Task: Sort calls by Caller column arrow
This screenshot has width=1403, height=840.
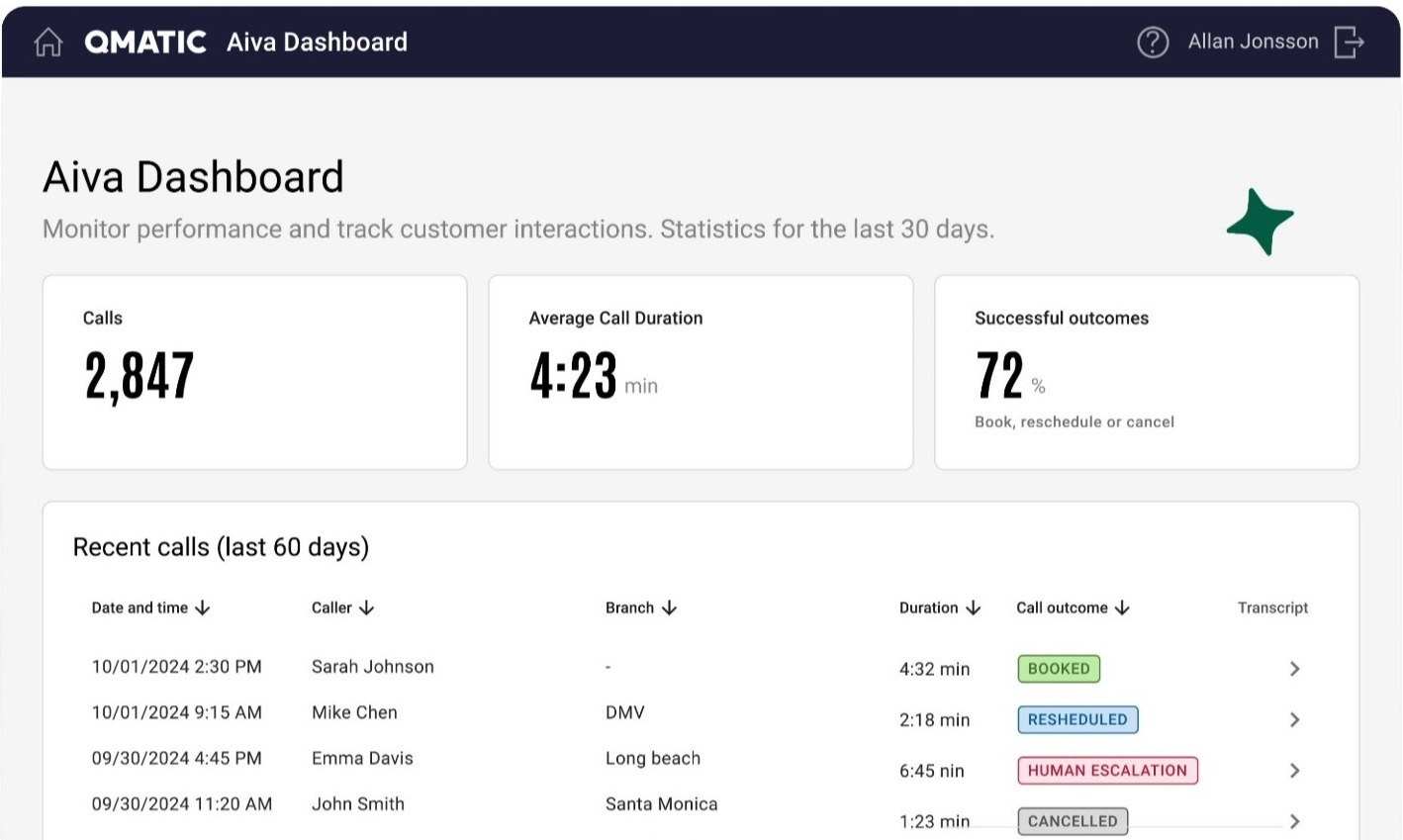Action: 367,607
